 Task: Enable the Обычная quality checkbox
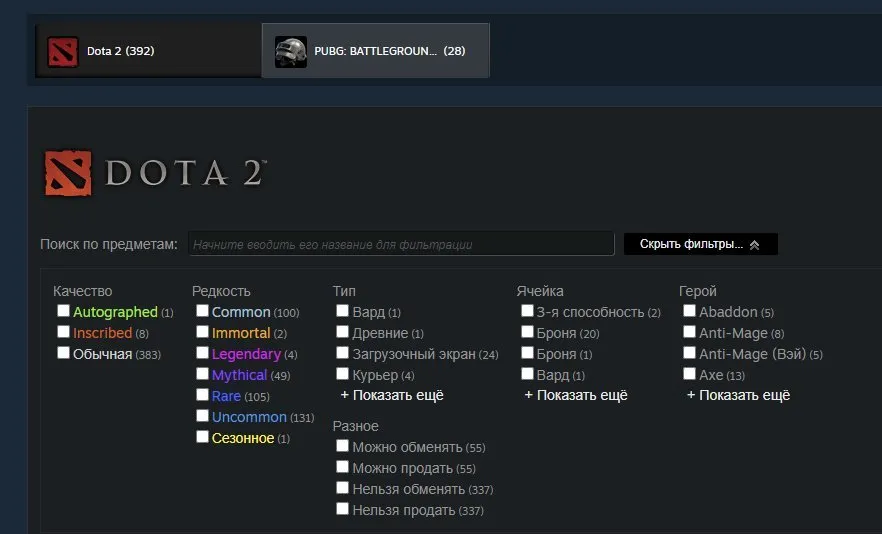point(64,352)
